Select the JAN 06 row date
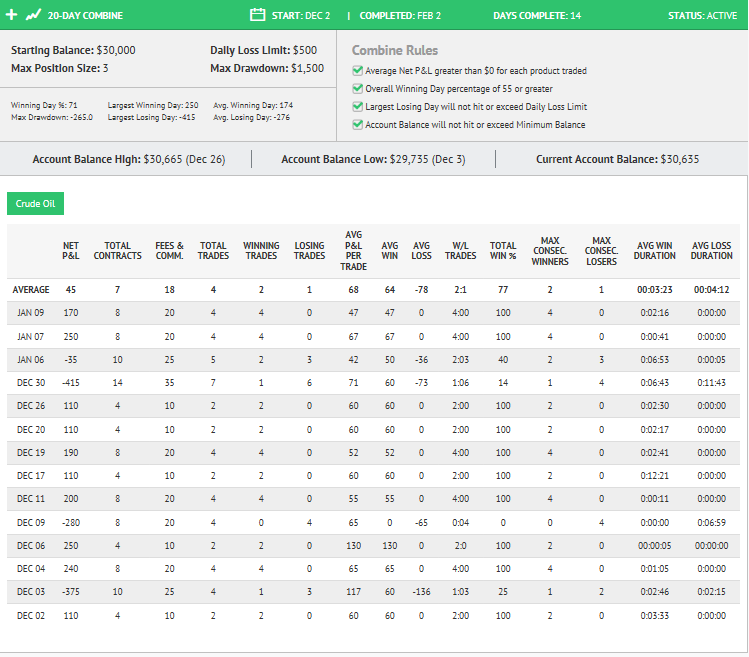This screenshot has width=749, height=657. [x=31, y=359]
